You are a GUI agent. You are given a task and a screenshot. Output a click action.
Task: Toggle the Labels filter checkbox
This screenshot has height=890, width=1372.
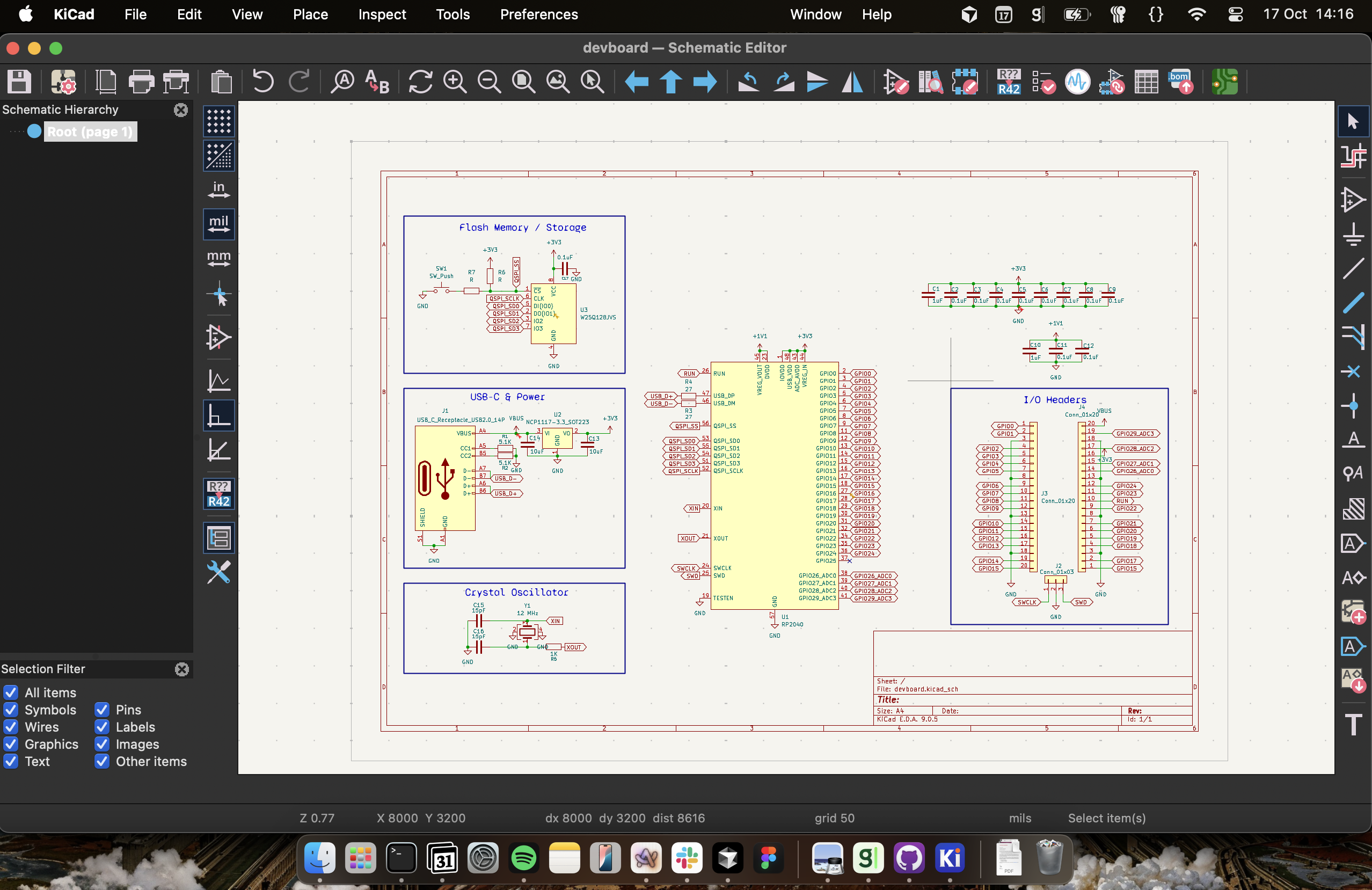[x=102, y=727]
